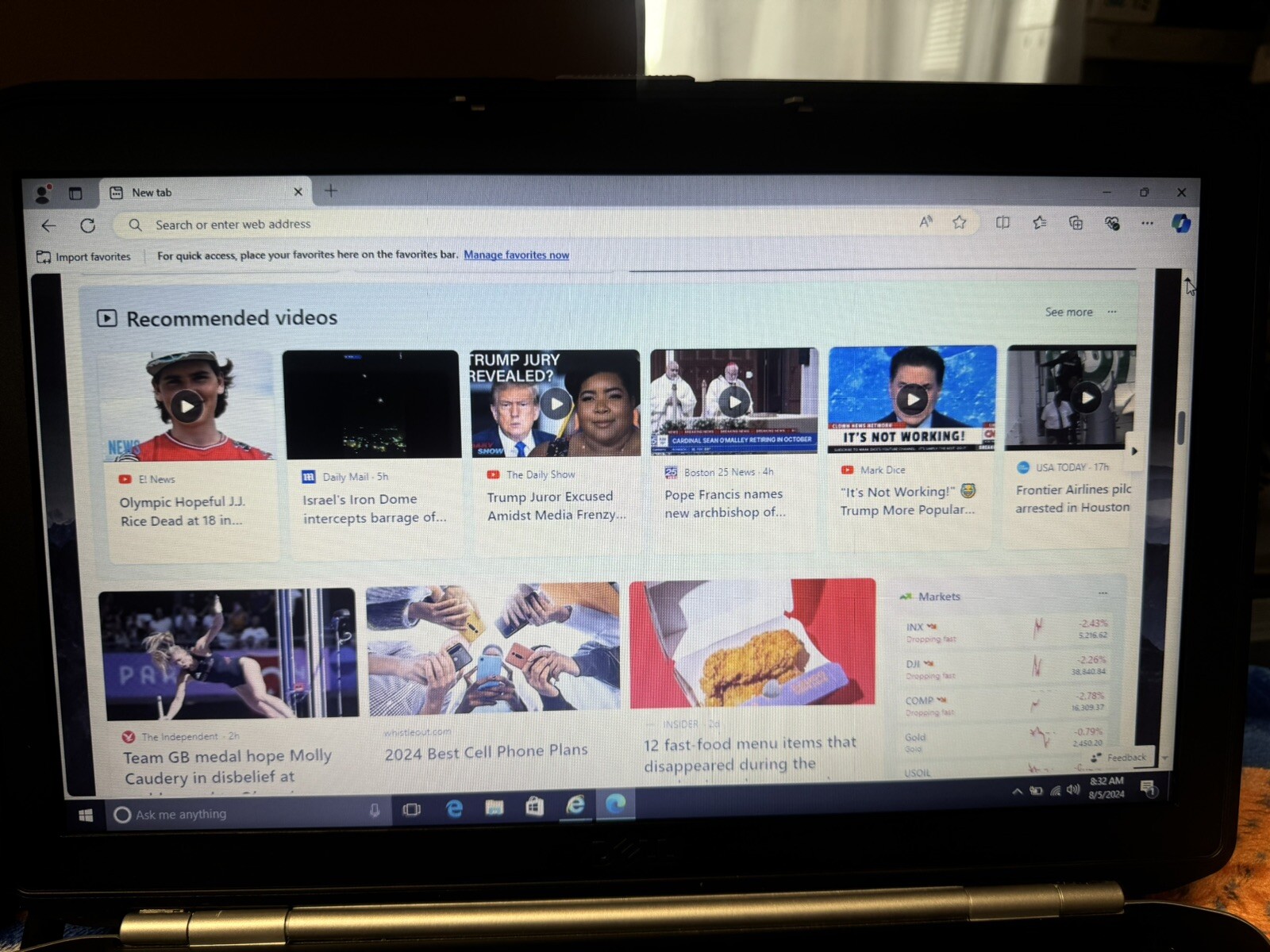Select the COMP market row
This screenshot has height=952, width=1270.
[x=1006, y=704]
